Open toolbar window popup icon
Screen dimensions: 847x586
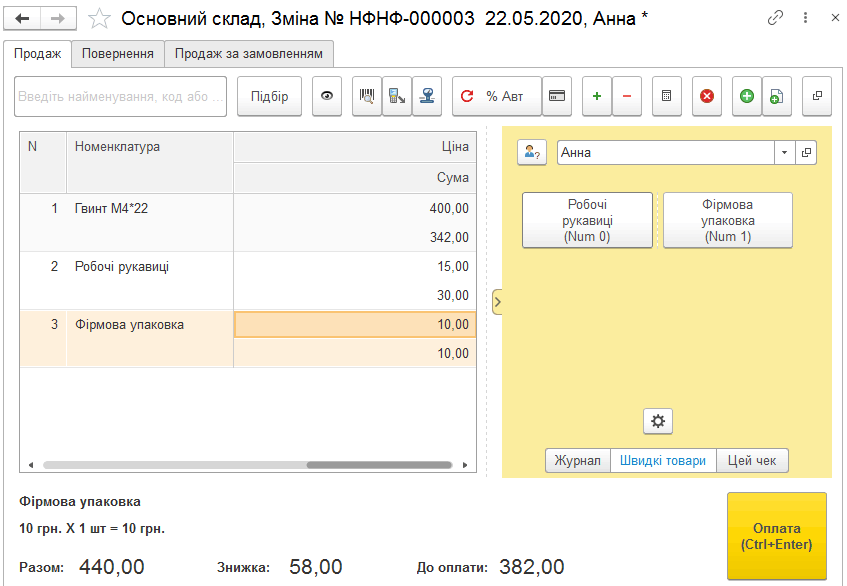point(817,96)
